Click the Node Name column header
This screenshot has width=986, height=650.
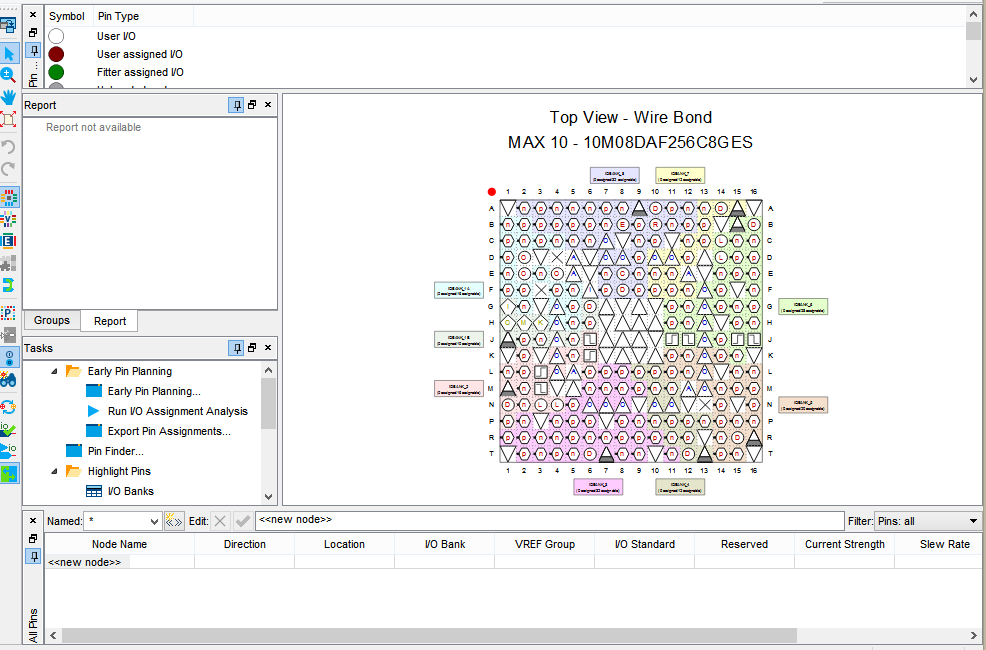(x=119, y=544)
